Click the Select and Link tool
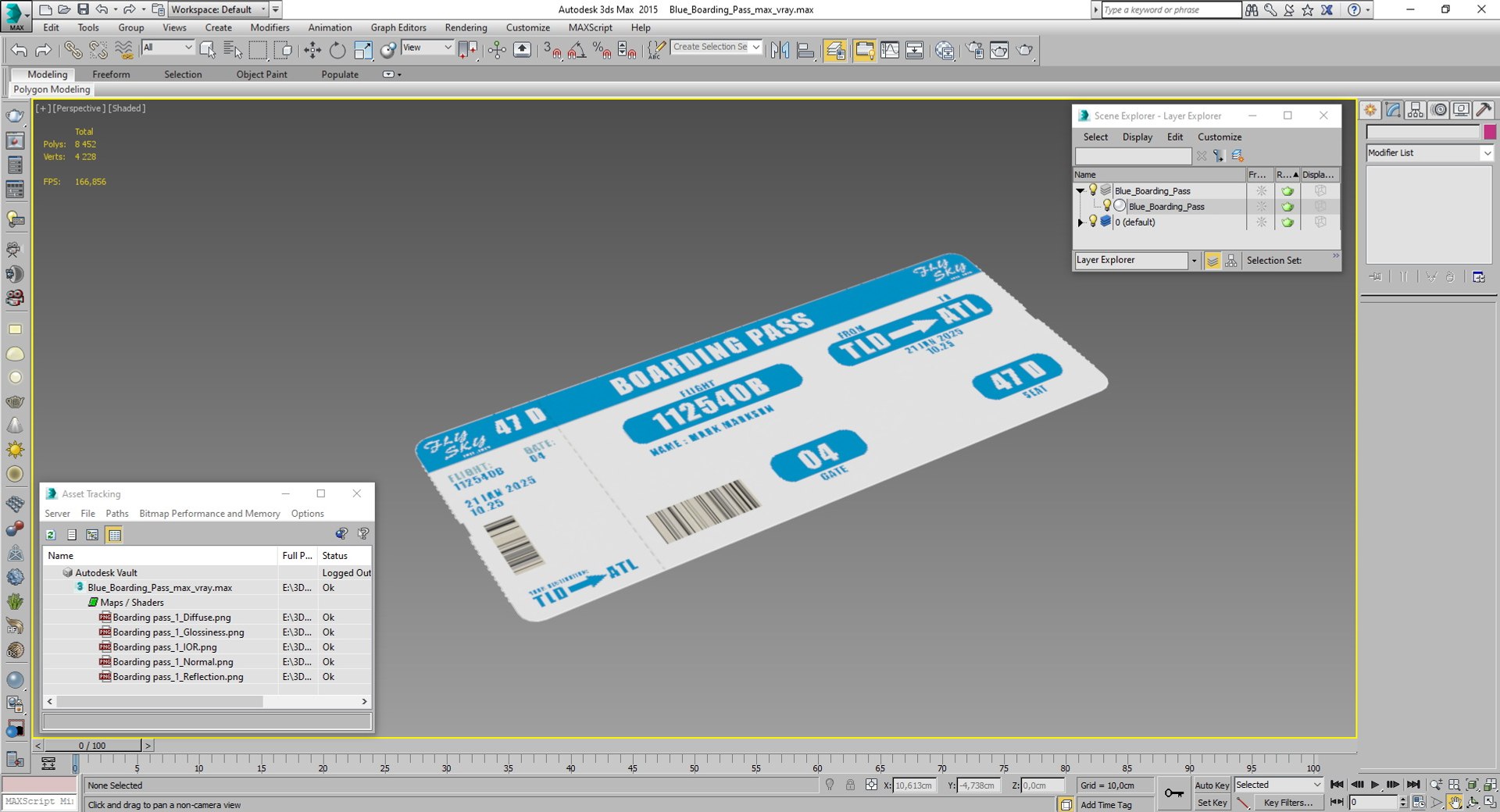 pos(73,51)
